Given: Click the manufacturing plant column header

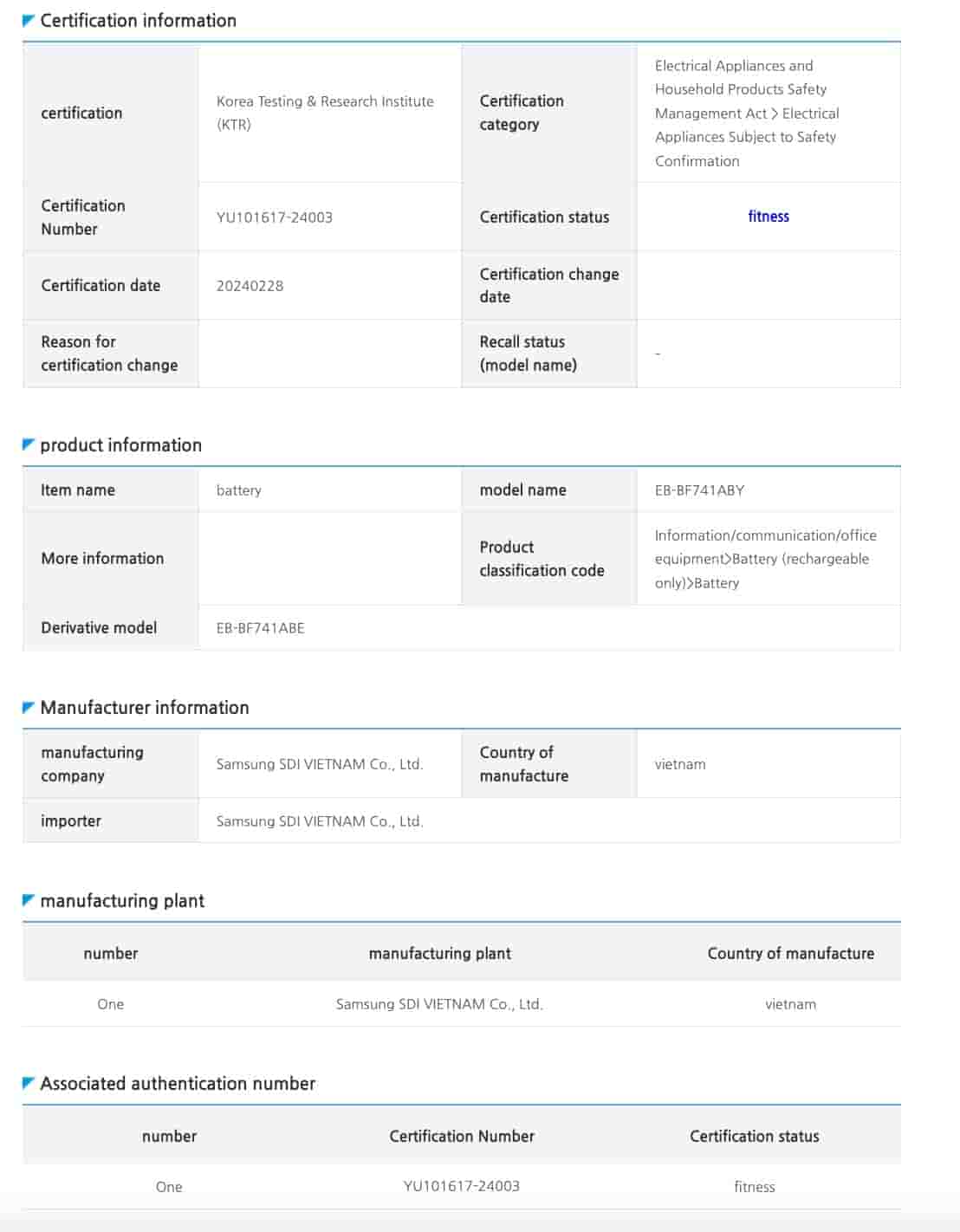Looking at the screenshot, I should [x=439, y=953].
